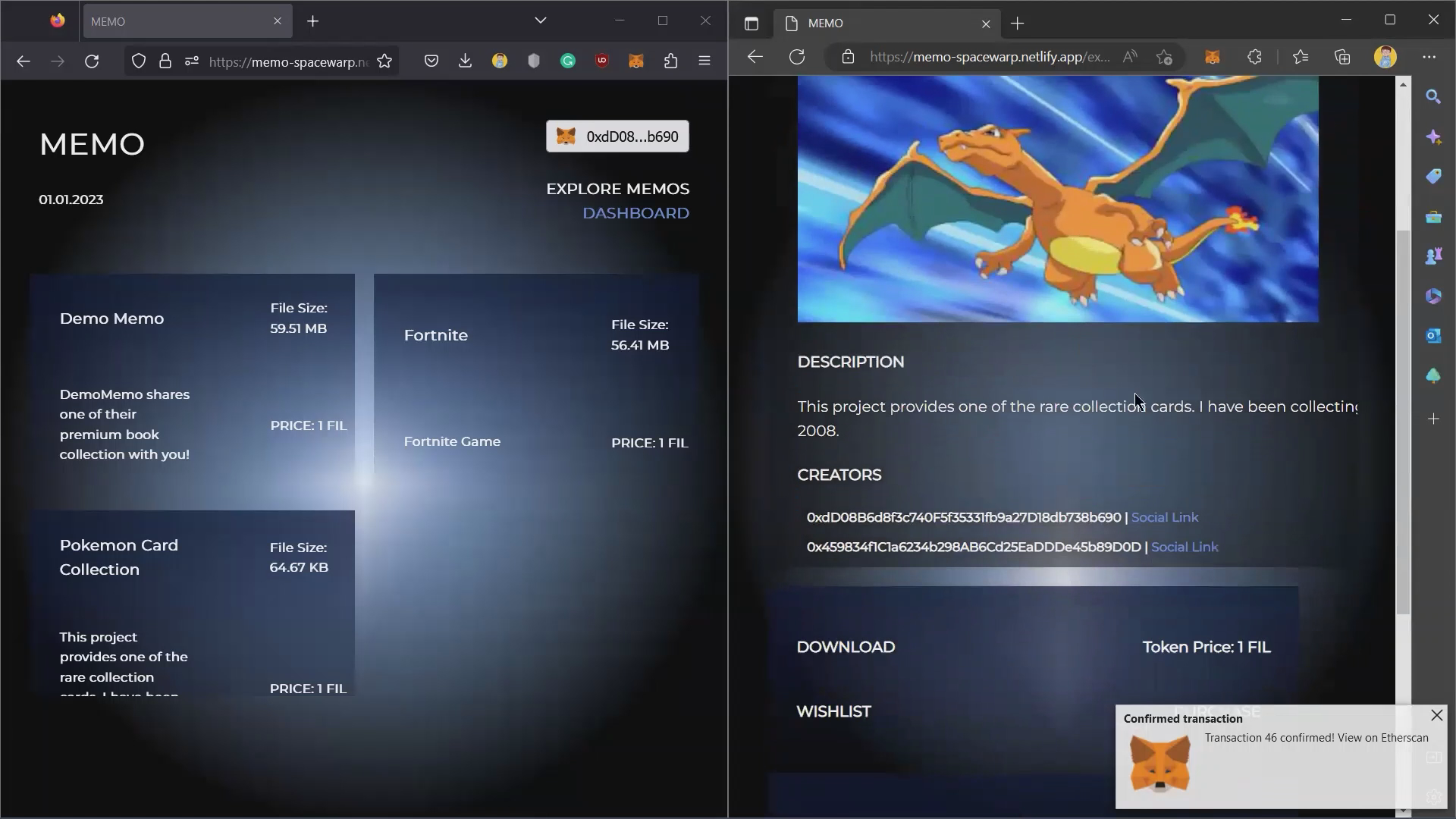The width and height of the screenshot is (1456, 819).
Task: Open the Pokemon Card Collection card
Action: (192, 604)
